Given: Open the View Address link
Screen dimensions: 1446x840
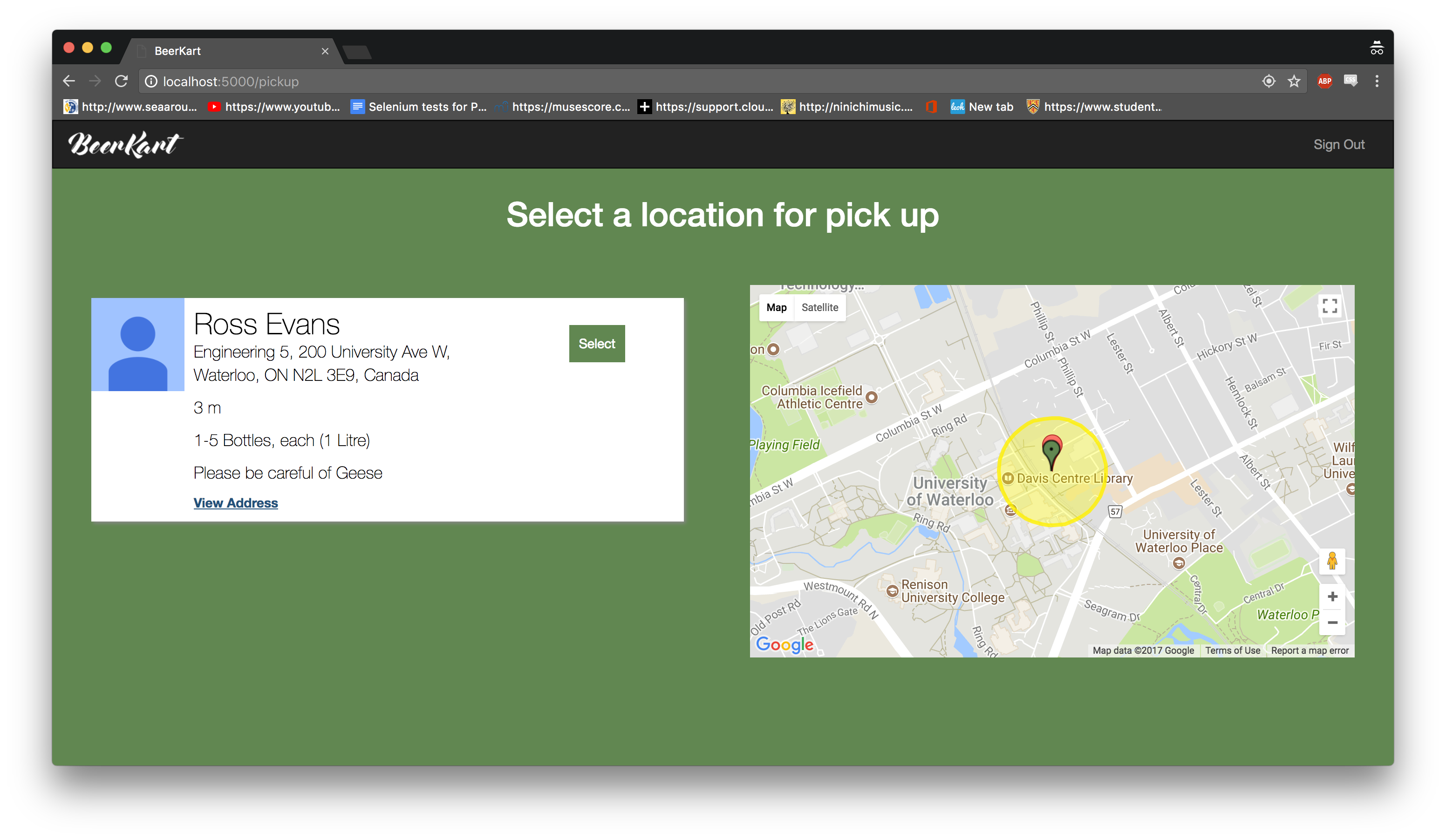Looking at the screenshot, I should [x=235, y=503].
